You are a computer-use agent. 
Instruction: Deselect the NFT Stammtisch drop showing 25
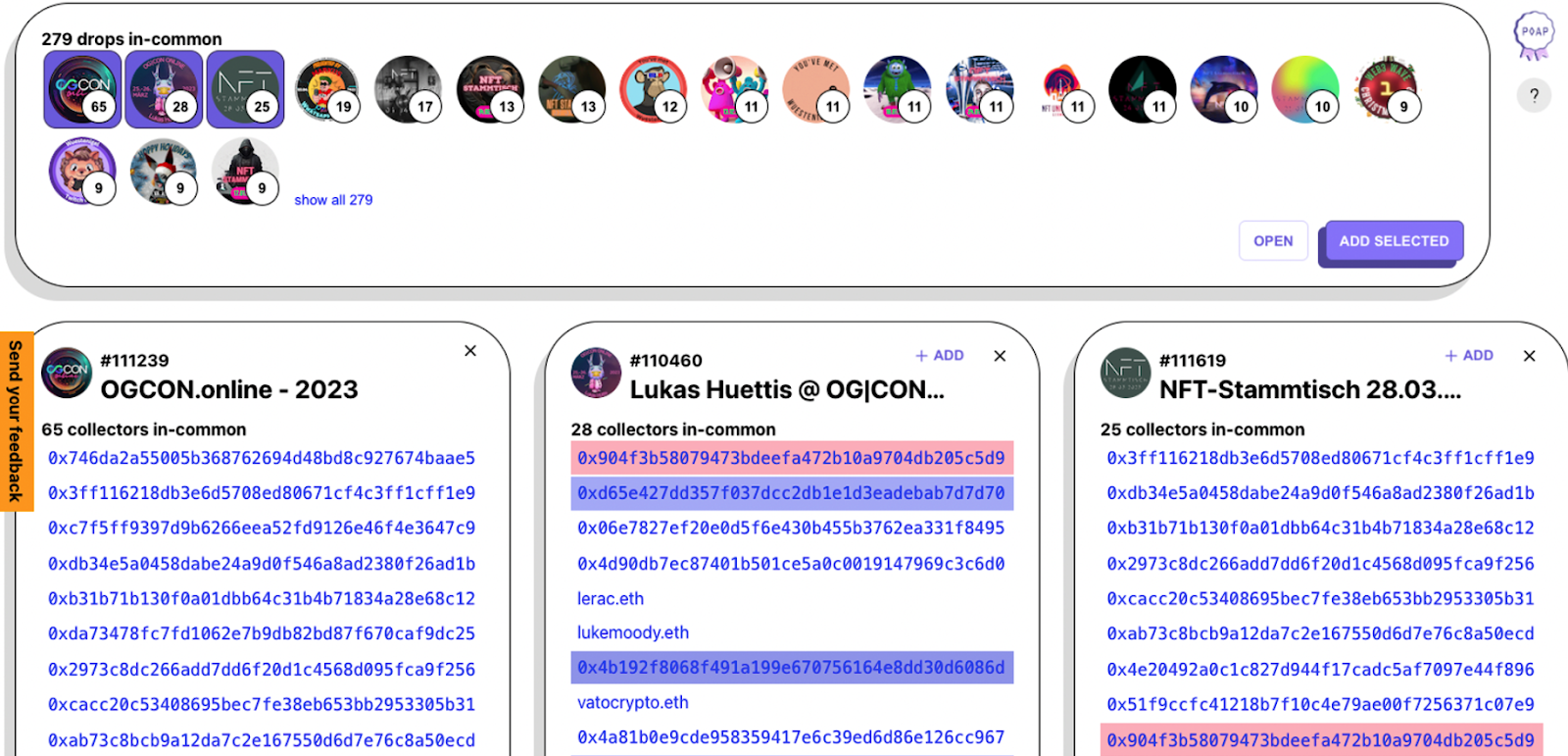[x=245, y=89]
